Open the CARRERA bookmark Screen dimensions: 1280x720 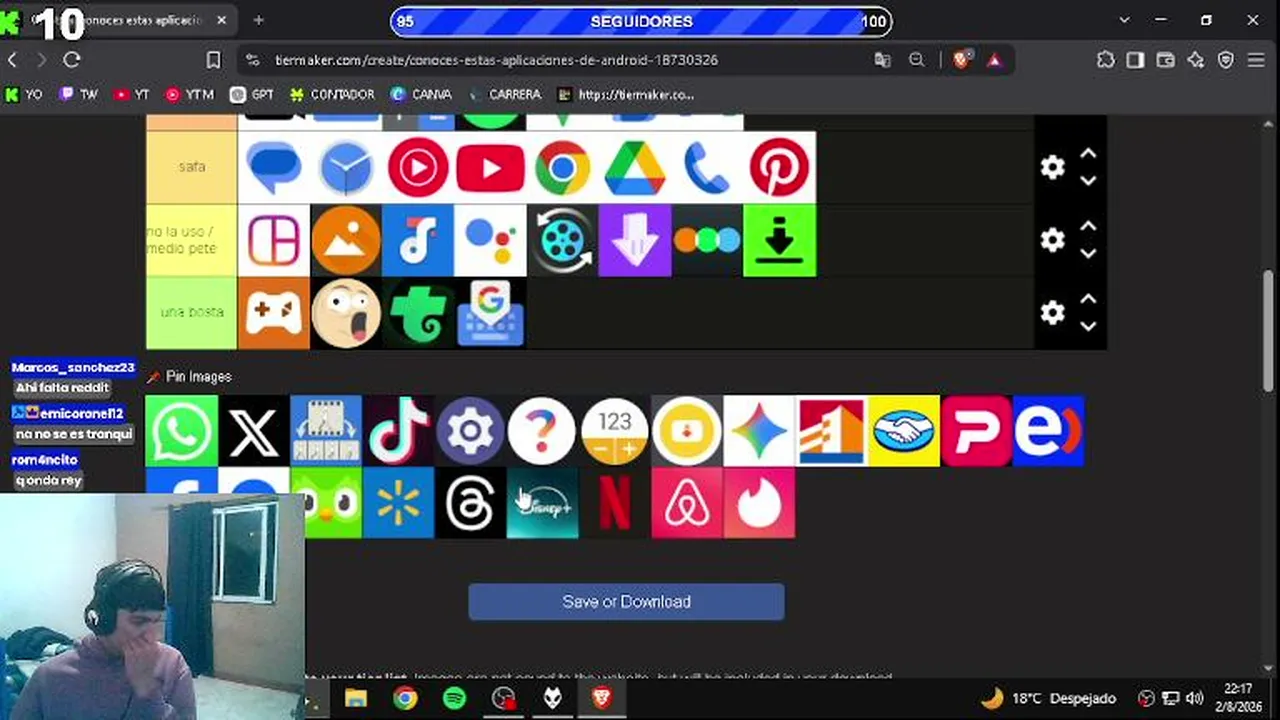pos(504,95)
